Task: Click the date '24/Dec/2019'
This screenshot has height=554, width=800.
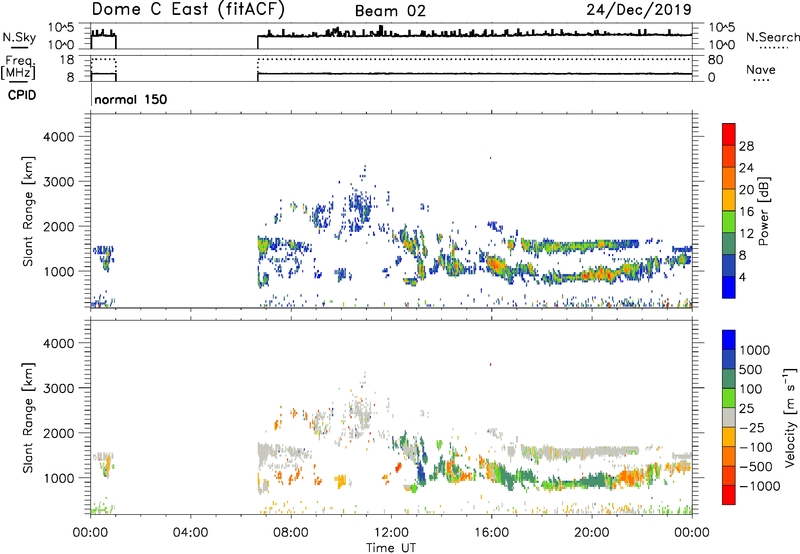Action: 639,9
